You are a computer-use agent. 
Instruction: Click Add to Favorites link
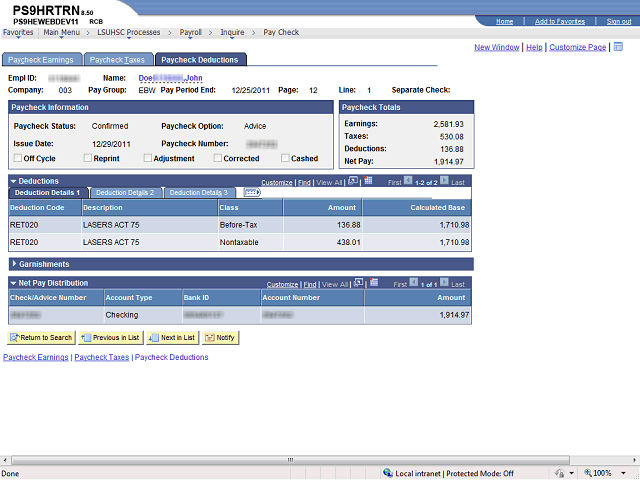tap(560, 21)
